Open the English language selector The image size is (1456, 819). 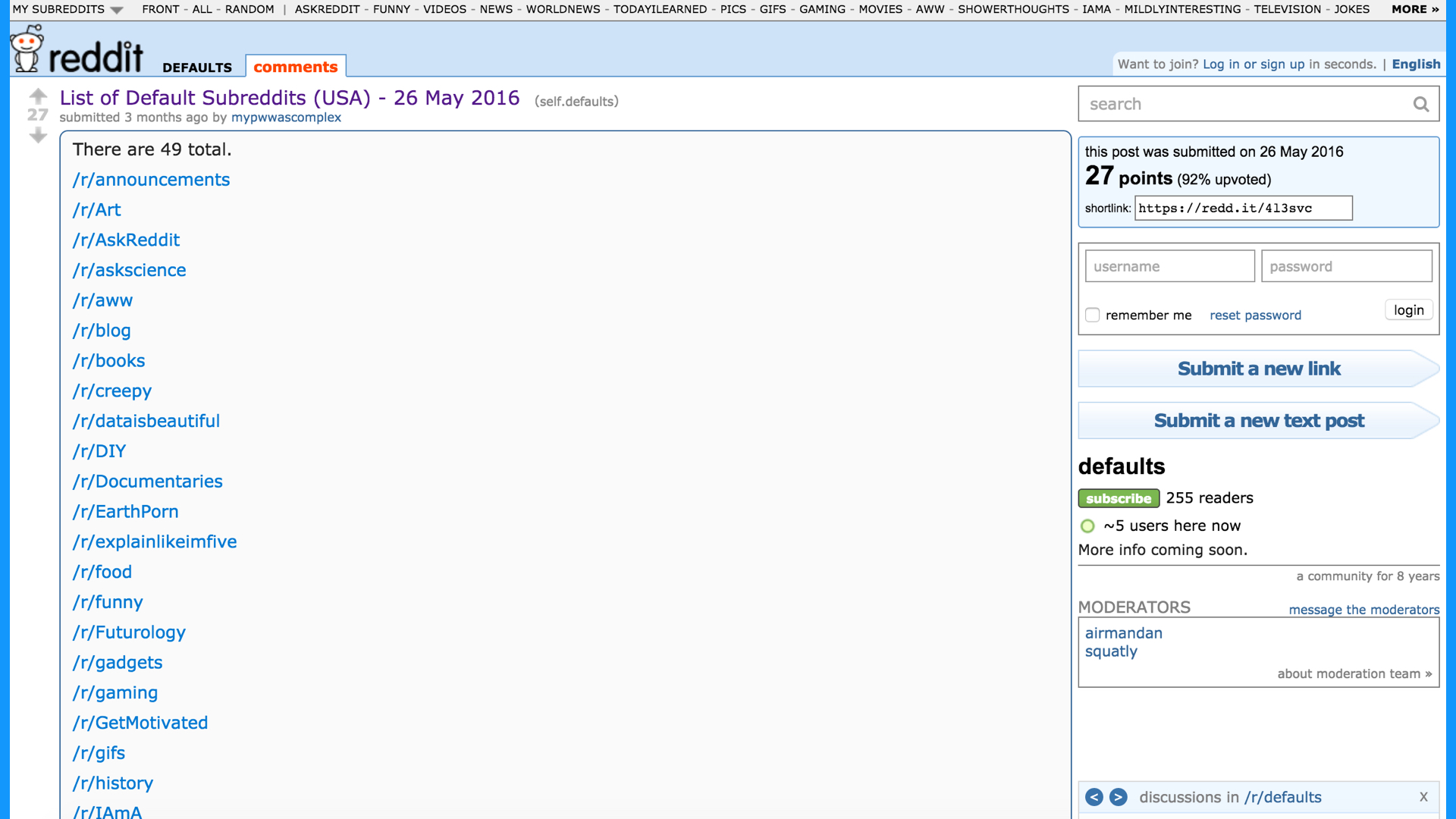(1415, 64)
